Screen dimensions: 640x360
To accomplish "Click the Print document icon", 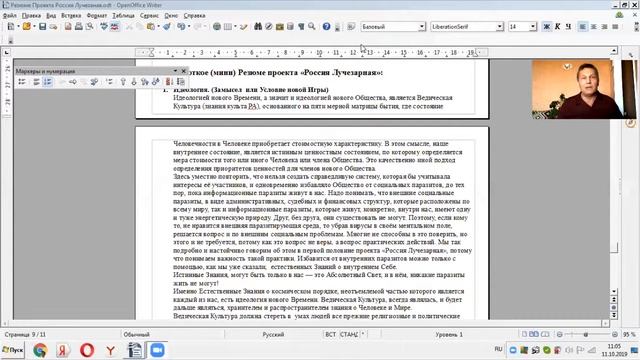I will click(79, 27).
